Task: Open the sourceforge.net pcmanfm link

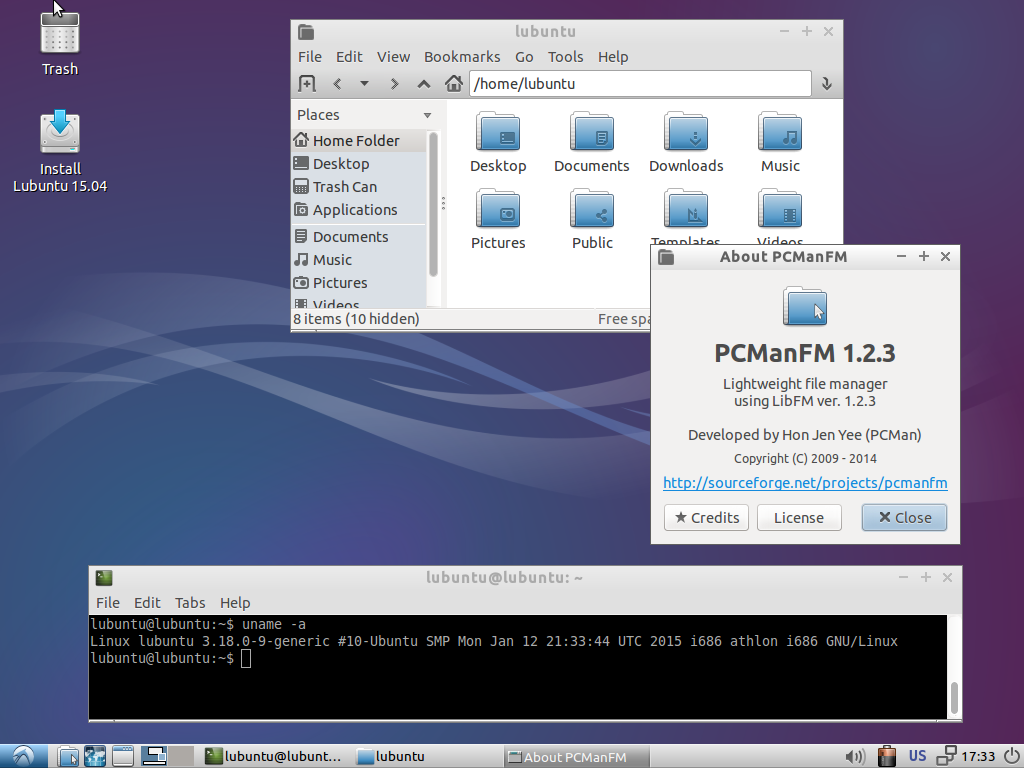Action: [x=805, y=483]
